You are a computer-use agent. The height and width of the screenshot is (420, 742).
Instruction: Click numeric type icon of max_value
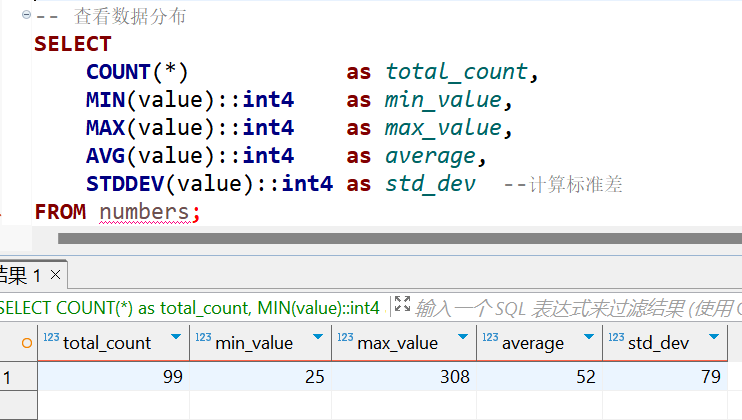click(345, 337)
